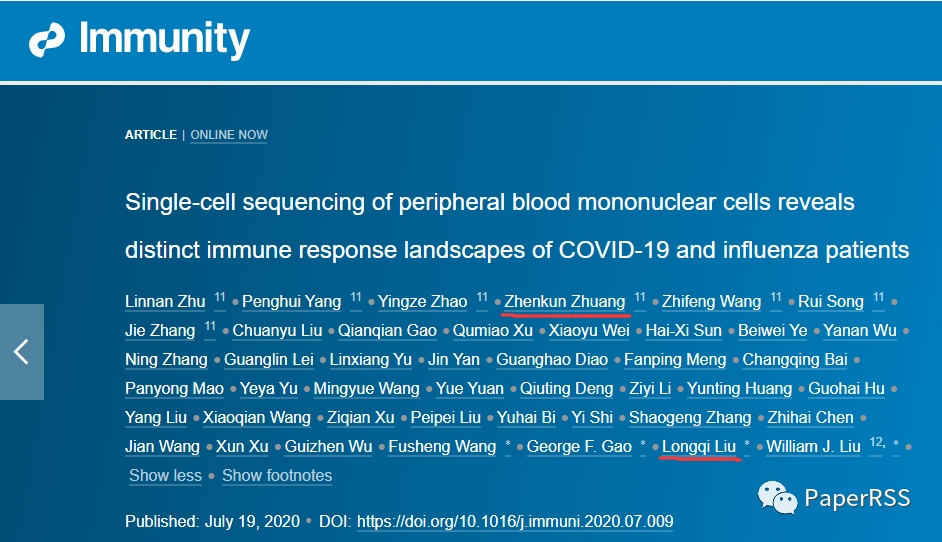Select author Linnan Zhu

point(165,301)
